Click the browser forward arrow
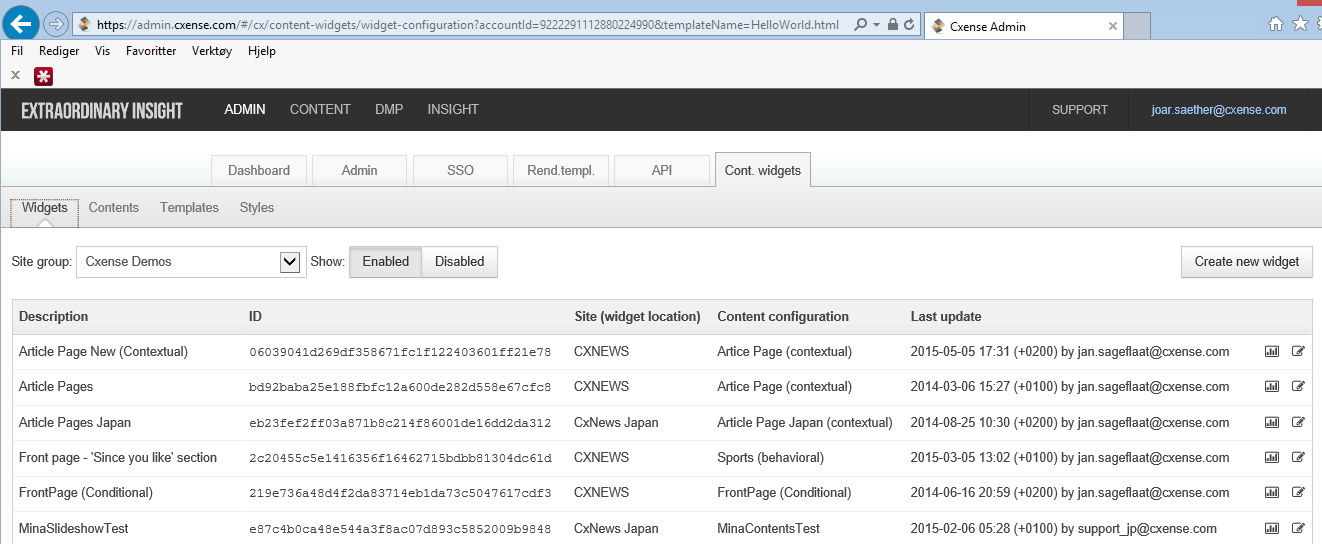The height and width of the screenshot is (544, 1322). coord(56,23)
